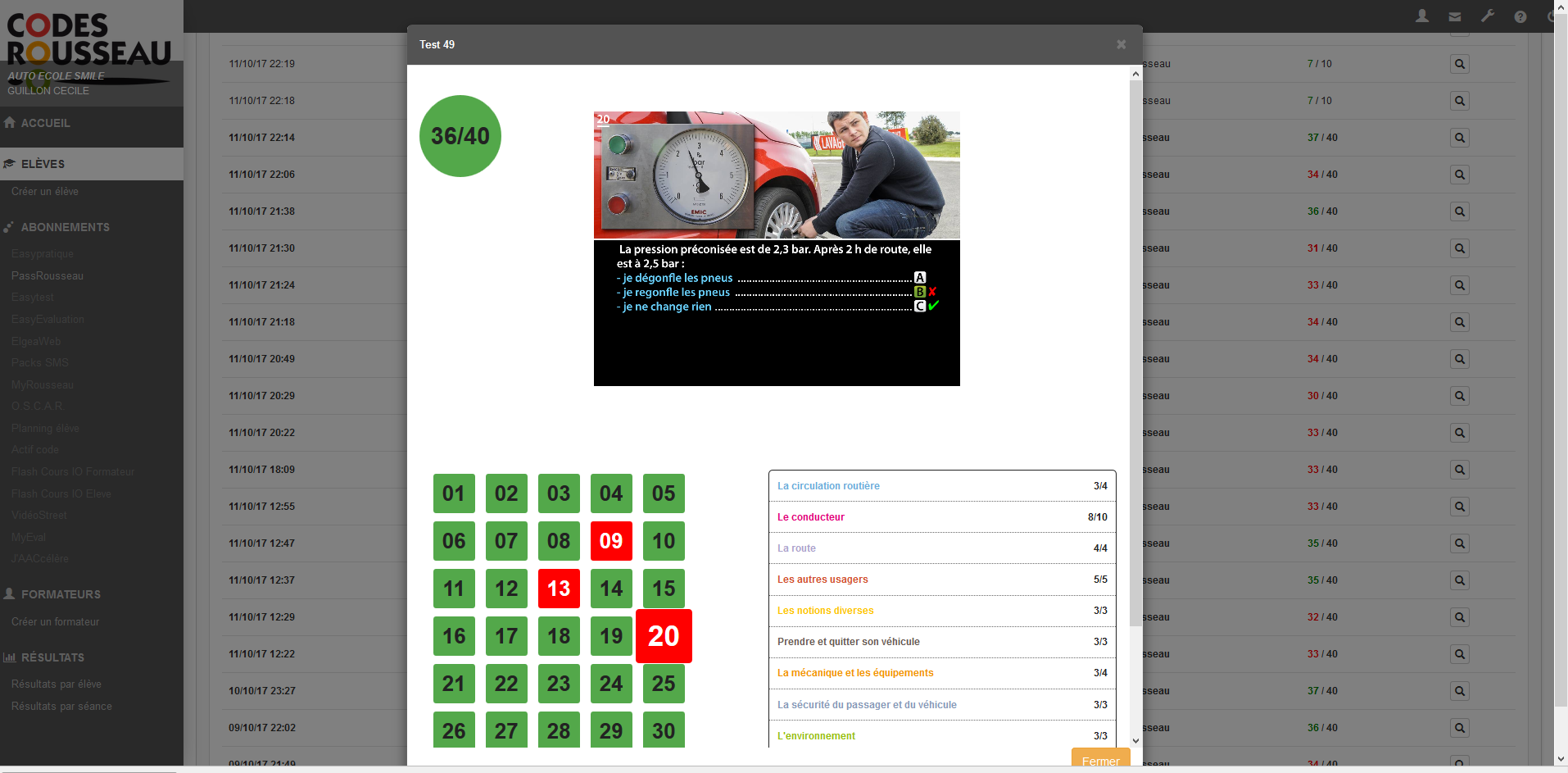
Task: Click magnifier icon for the 30/40 result row
Action: point(1459,396)
